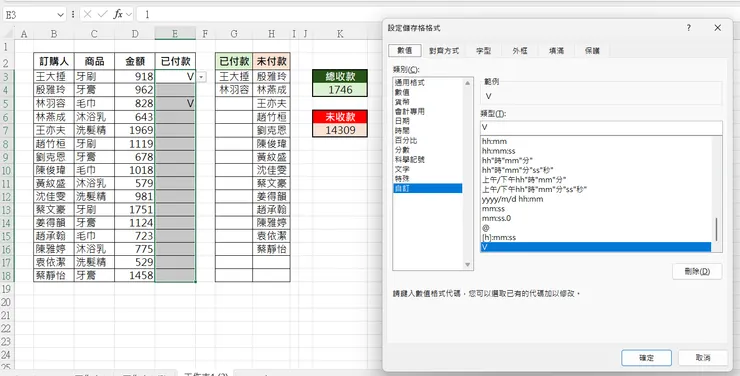The height and width of the screenshot is (376, 740).
Task: Click the 刪除(D) button
Action: [x=697, y=271]
